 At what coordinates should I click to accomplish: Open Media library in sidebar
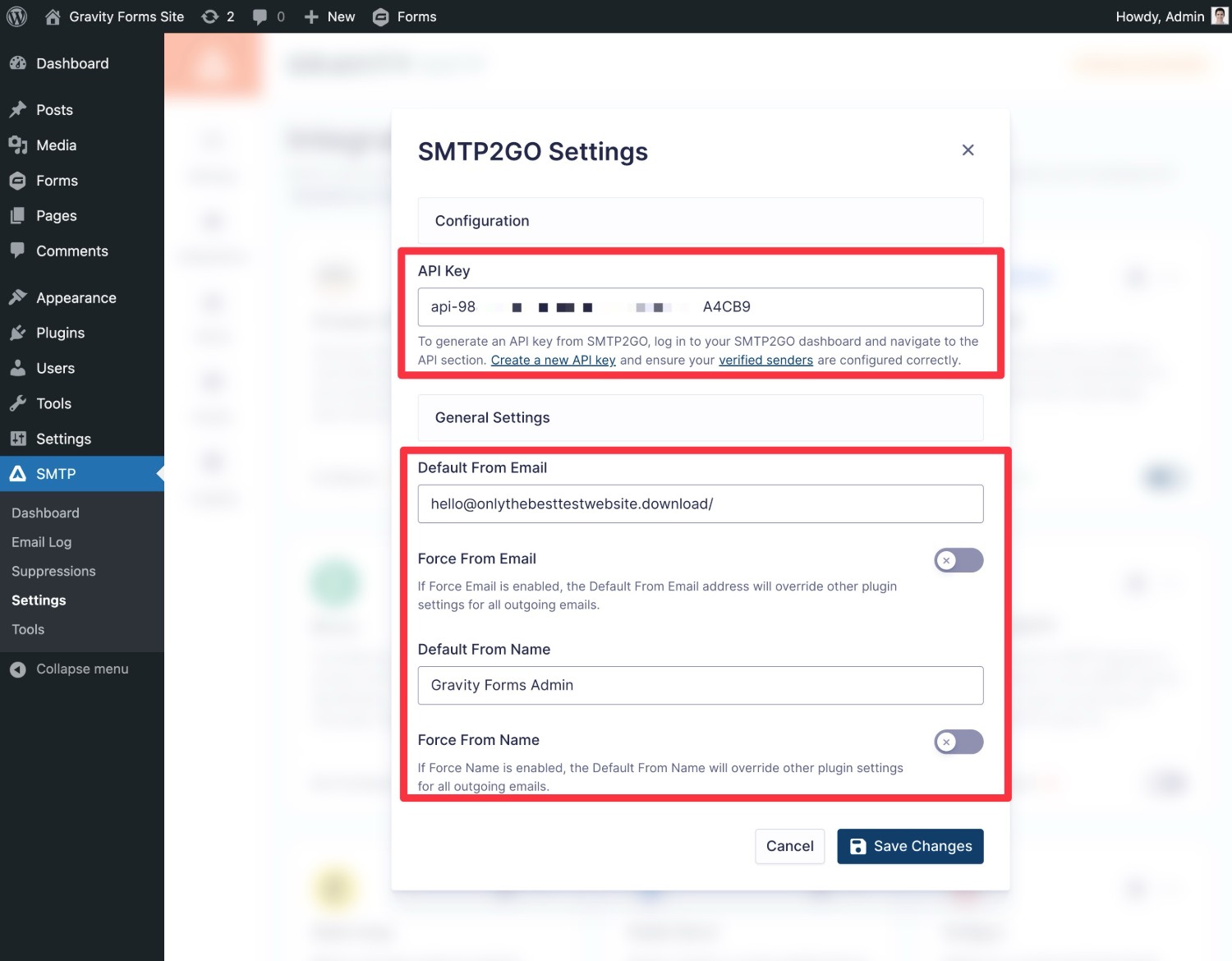82,145
